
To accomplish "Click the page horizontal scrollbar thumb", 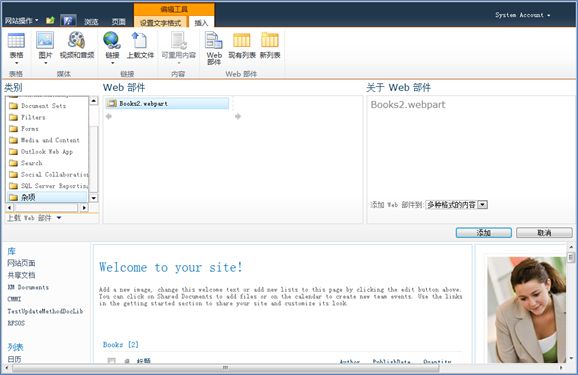I will (226, 368).
